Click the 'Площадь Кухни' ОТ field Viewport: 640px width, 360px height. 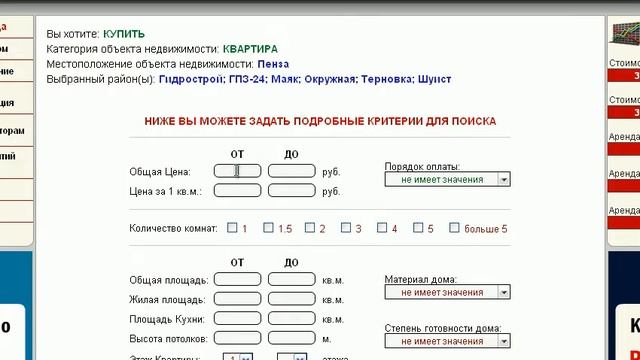pos(238,318)
